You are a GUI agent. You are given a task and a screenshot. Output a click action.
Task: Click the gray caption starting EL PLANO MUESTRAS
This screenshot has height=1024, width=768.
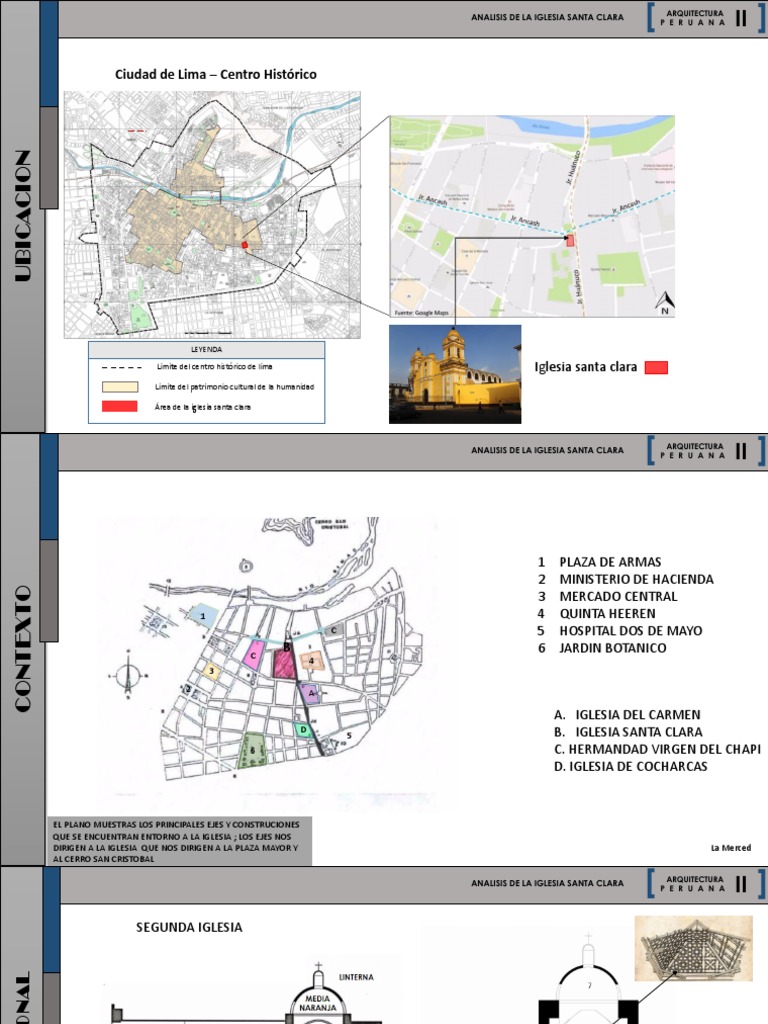(x=179, y=841)
